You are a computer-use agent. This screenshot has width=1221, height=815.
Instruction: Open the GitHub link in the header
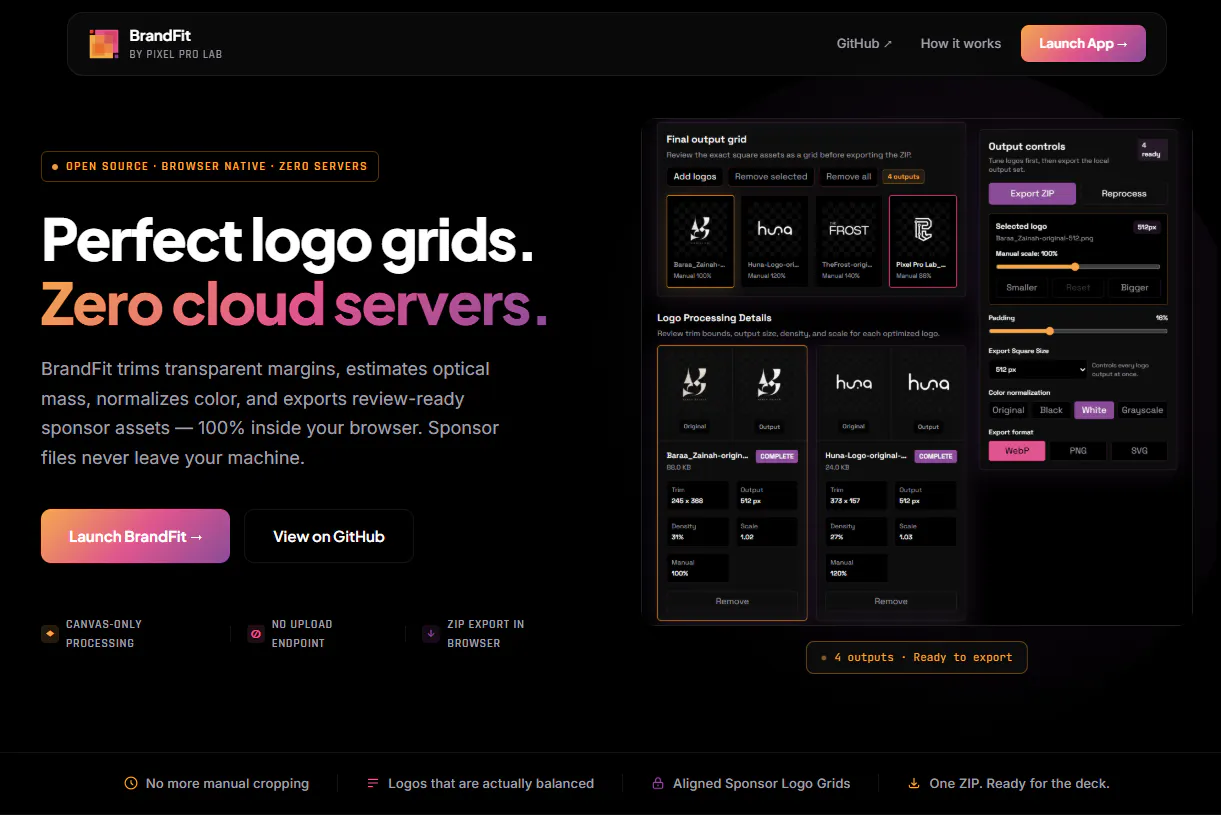point(864,43)
